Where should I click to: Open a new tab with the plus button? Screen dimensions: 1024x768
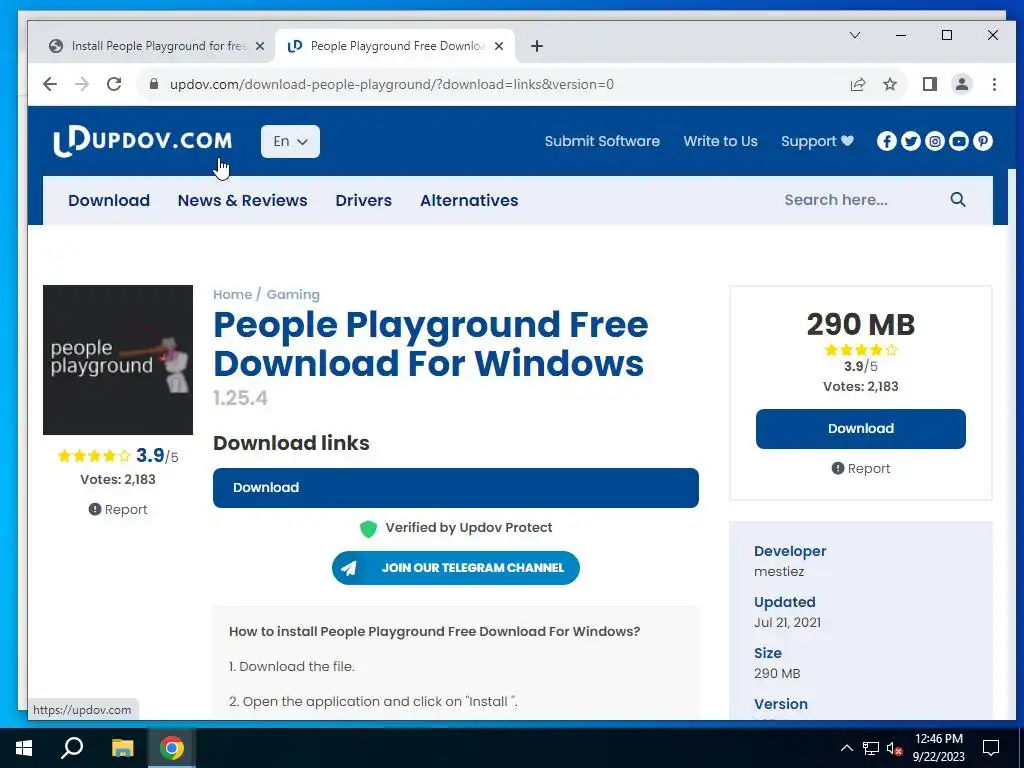point(537,46)
